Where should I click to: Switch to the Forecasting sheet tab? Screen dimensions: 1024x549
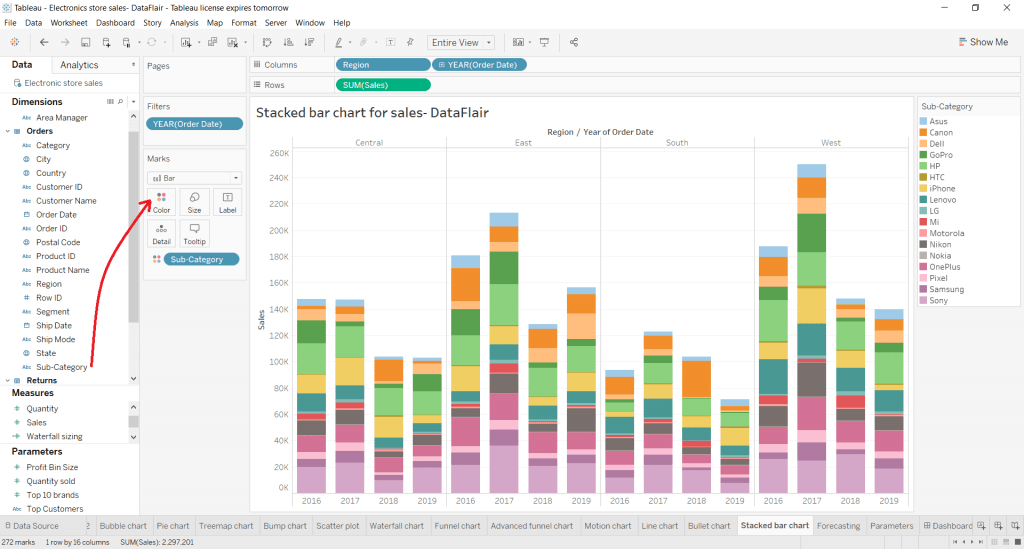click(x=838, y=525)
